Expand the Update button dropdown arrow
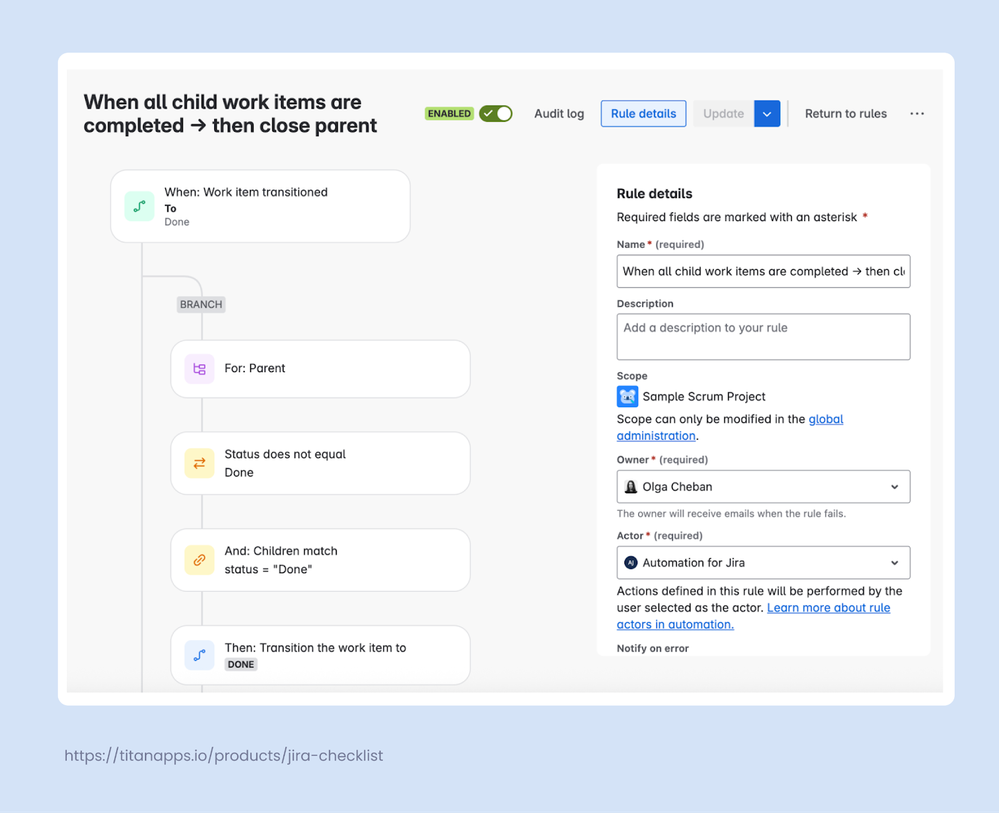 pyautogui.click(x=767, y=113)
